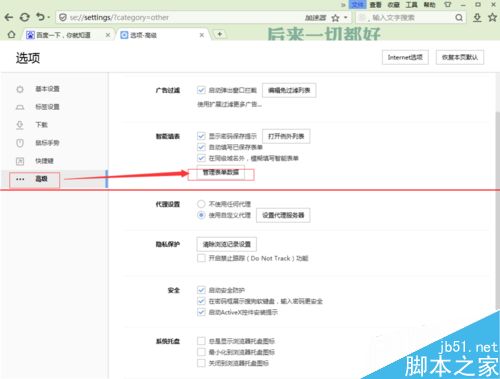Open favorites with the far-right star icon
Viewport: 500px width, 379px height.
492,17
